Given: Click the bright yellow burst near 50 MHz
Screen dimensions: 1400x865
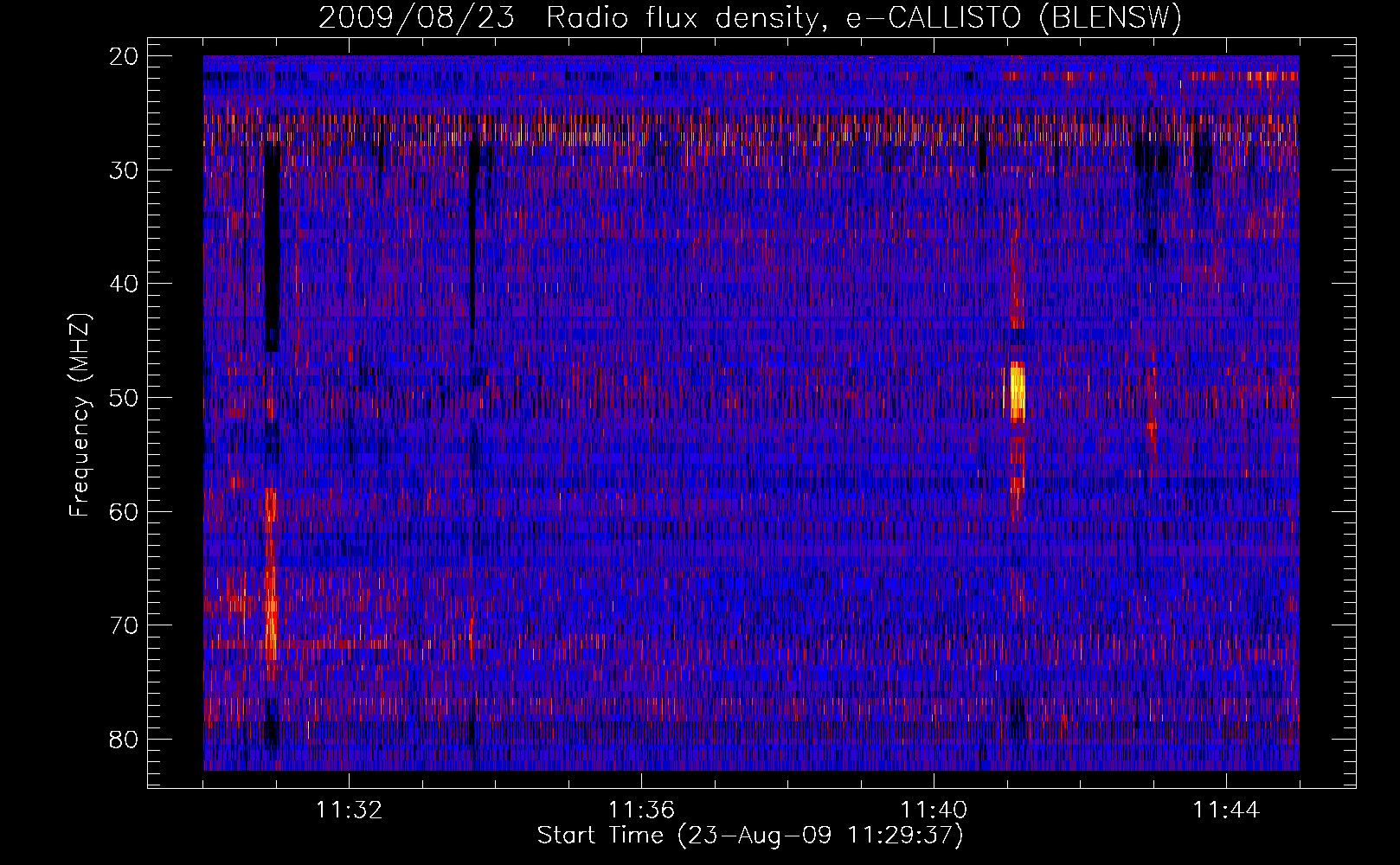Looking at the screenshot, I should [x=1017, y=394].
